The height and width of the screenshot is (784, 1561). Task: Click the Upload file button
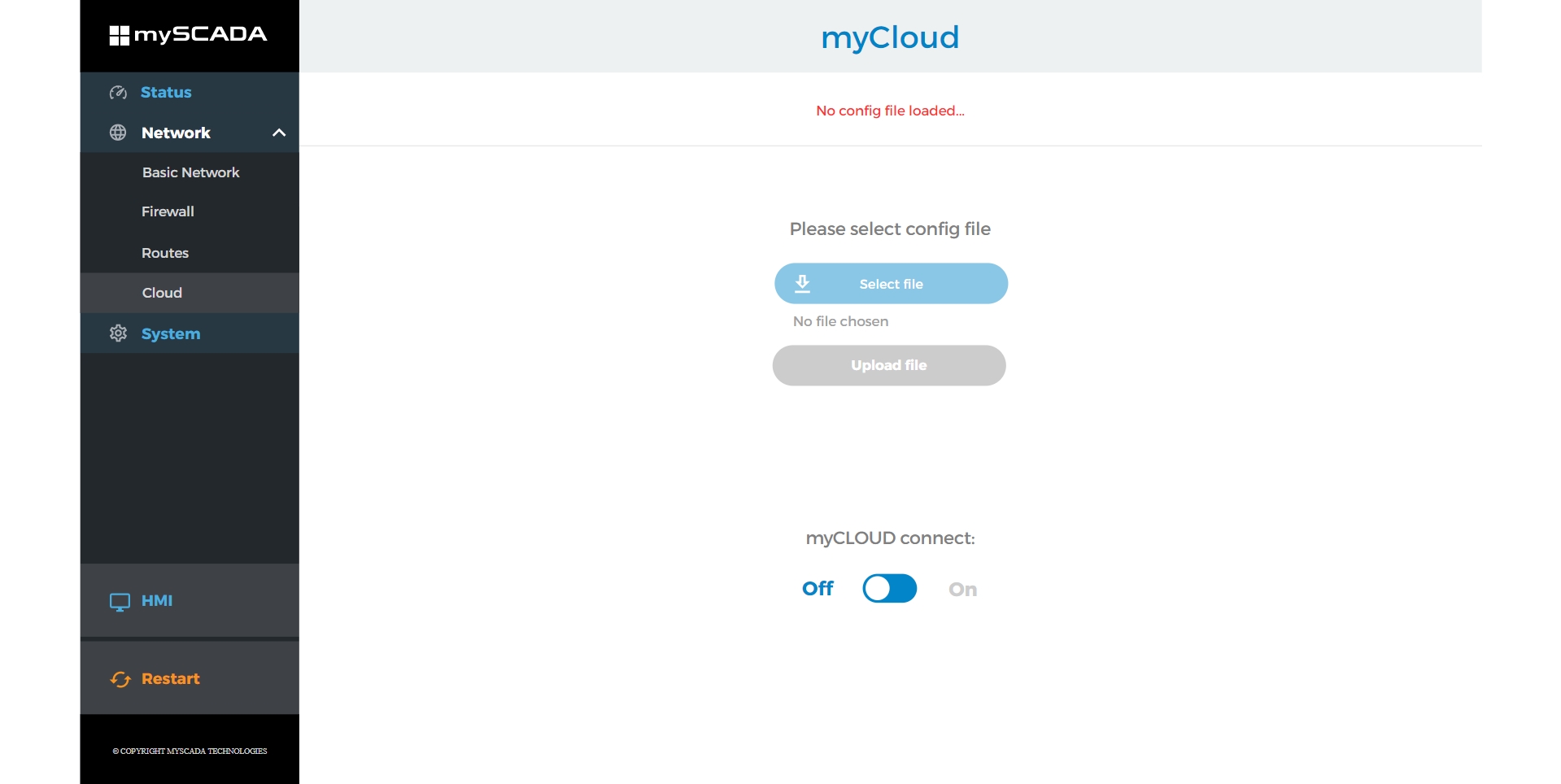click(889, 365)
